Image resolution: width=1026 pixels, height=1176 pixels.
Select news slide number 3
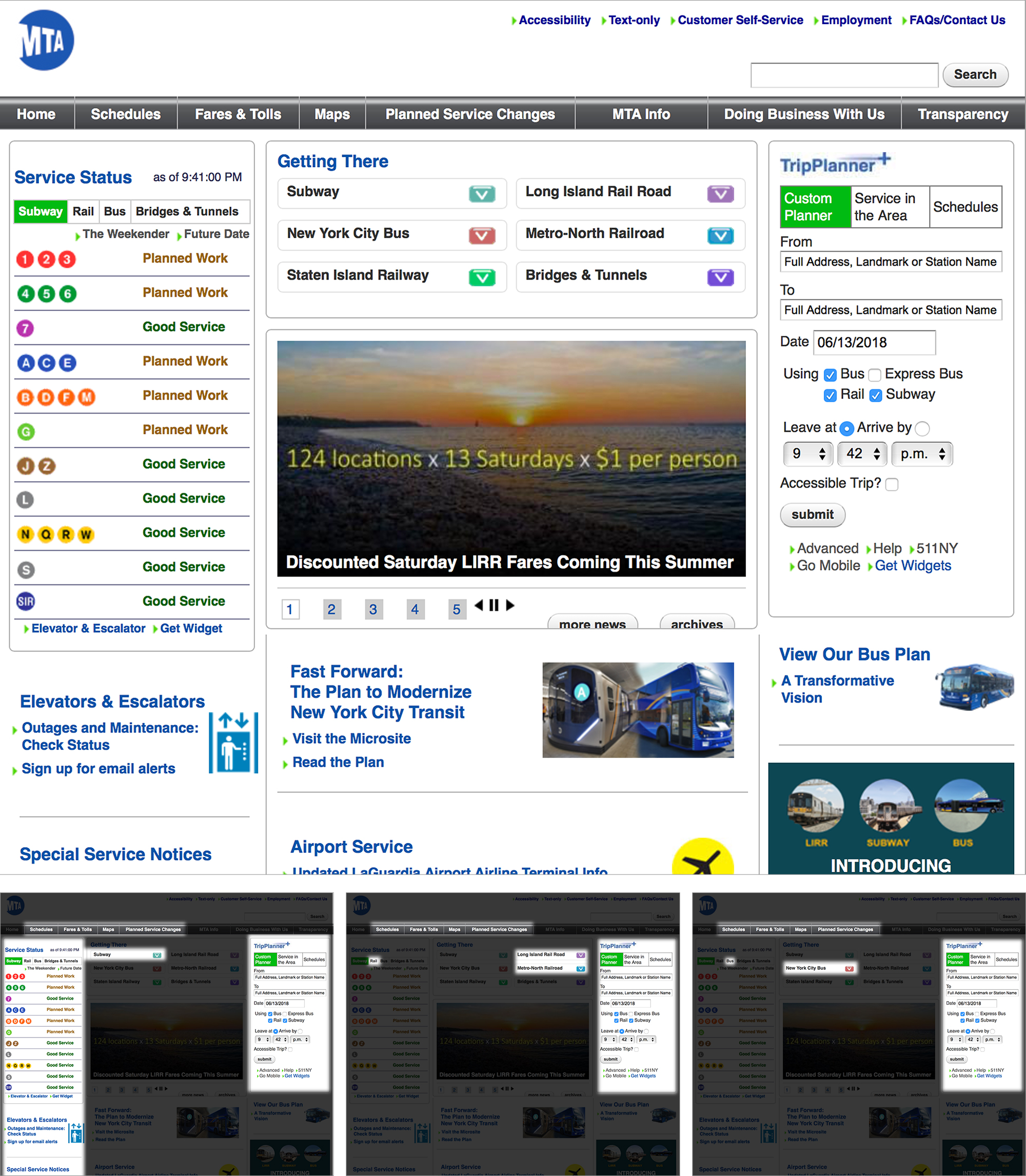coord(373,609)
